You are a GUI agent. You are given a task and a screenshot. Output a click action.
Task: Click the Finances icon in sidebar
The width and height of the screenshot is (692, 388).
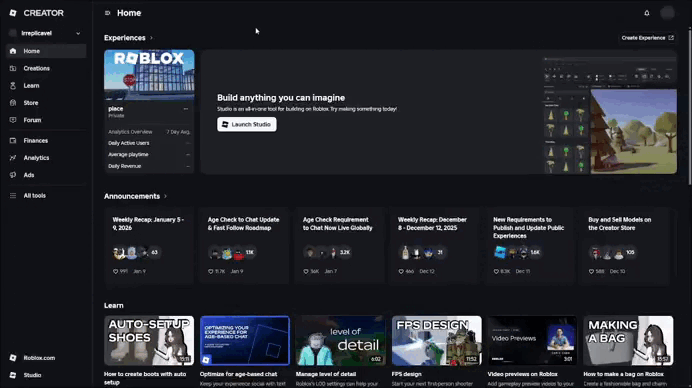click(x=13, y=140)
